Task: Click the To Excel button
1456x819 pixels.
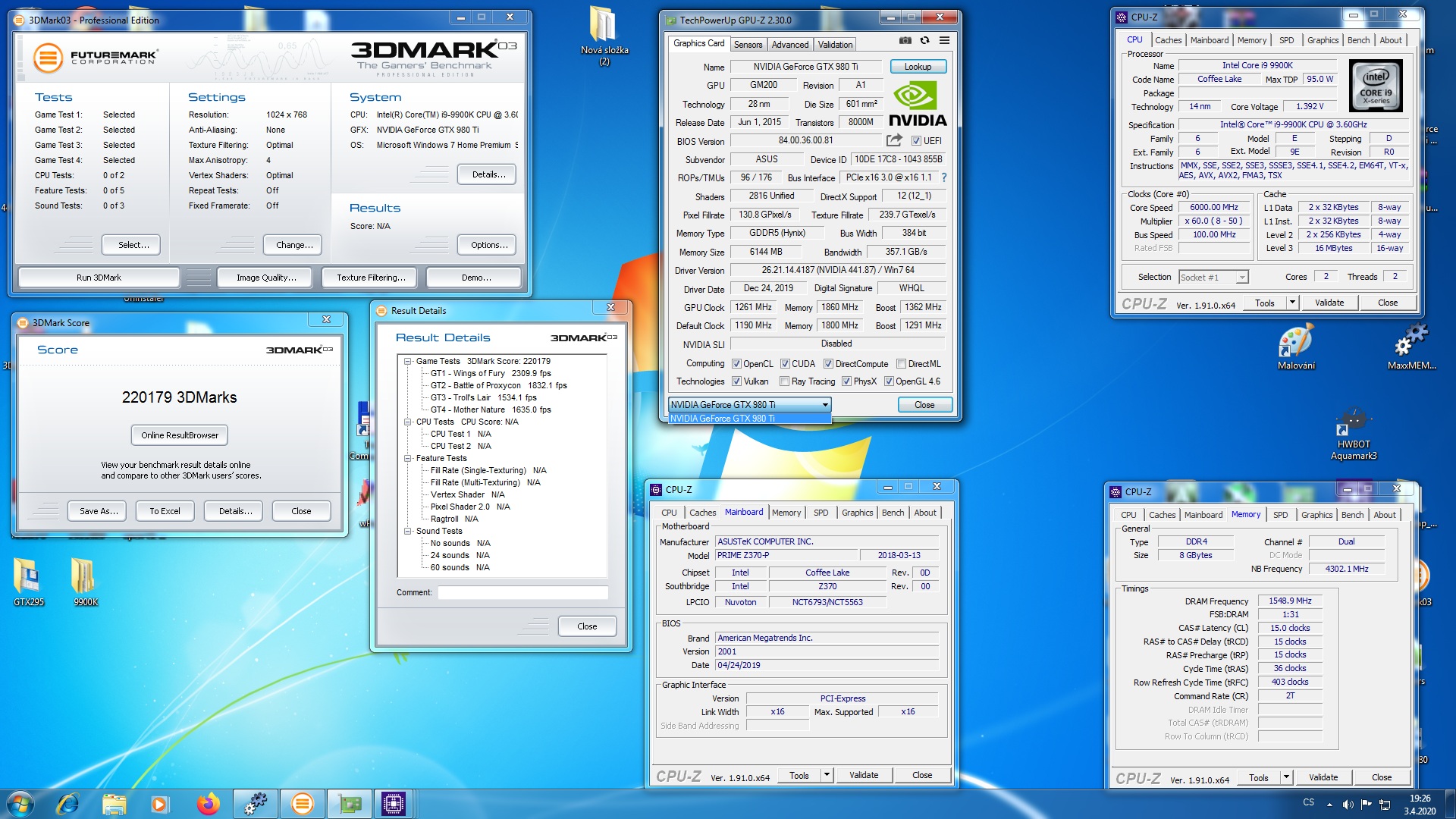Action: (x=165, y=511)
